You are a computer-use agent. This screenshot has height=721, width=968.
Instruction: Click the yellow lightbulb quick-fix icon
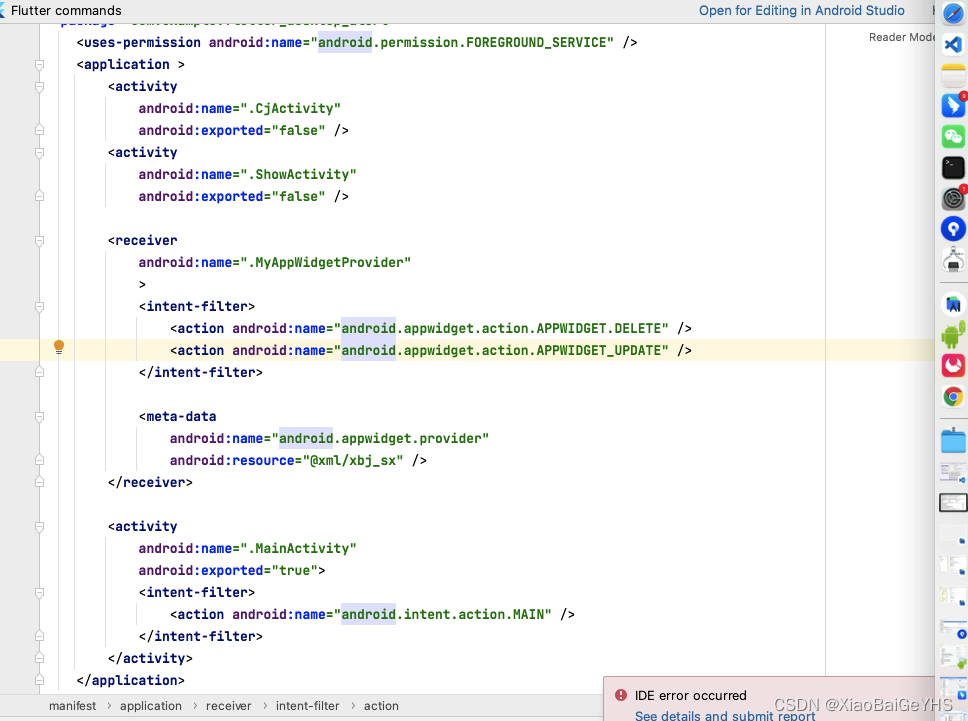click(x=59, y=347)
